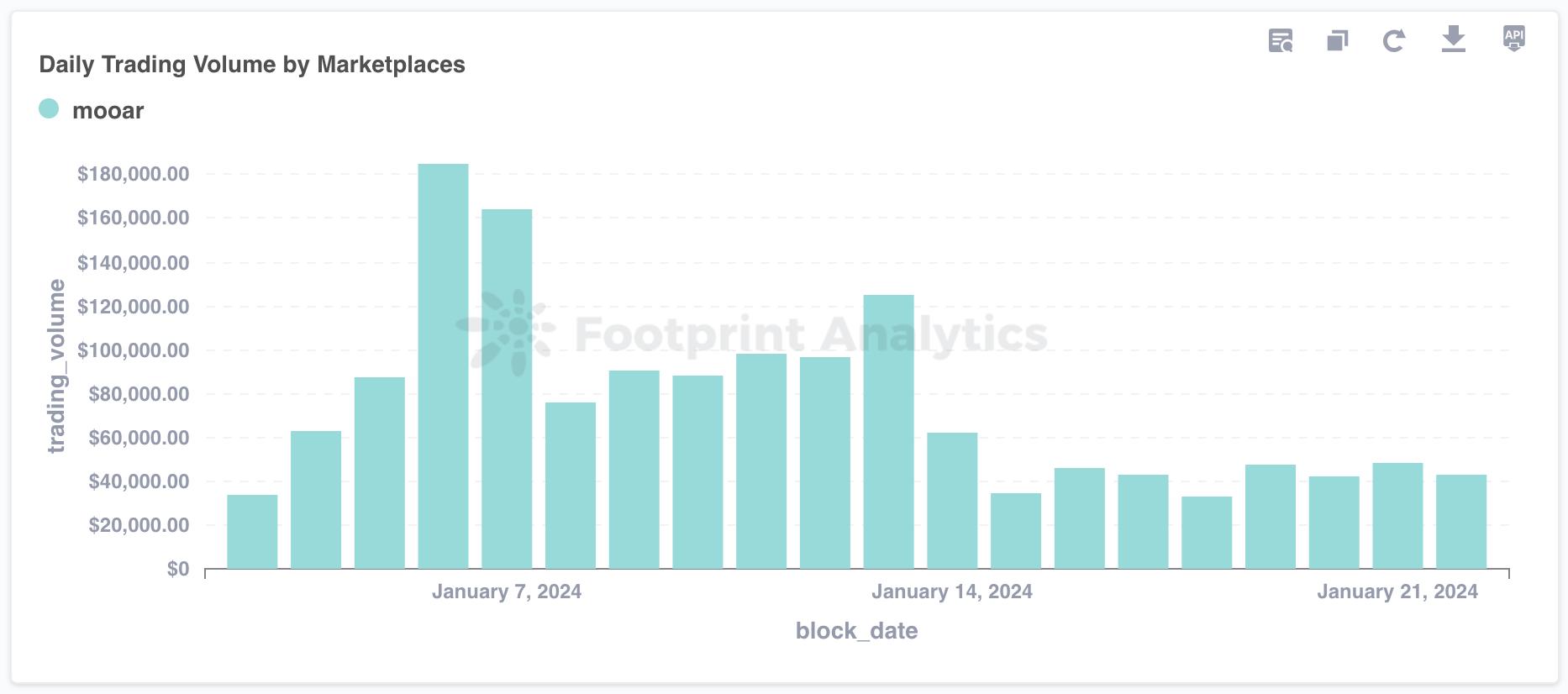Click the January 7, 2024 axis label
1568x694 pixels.
[507, 591]
